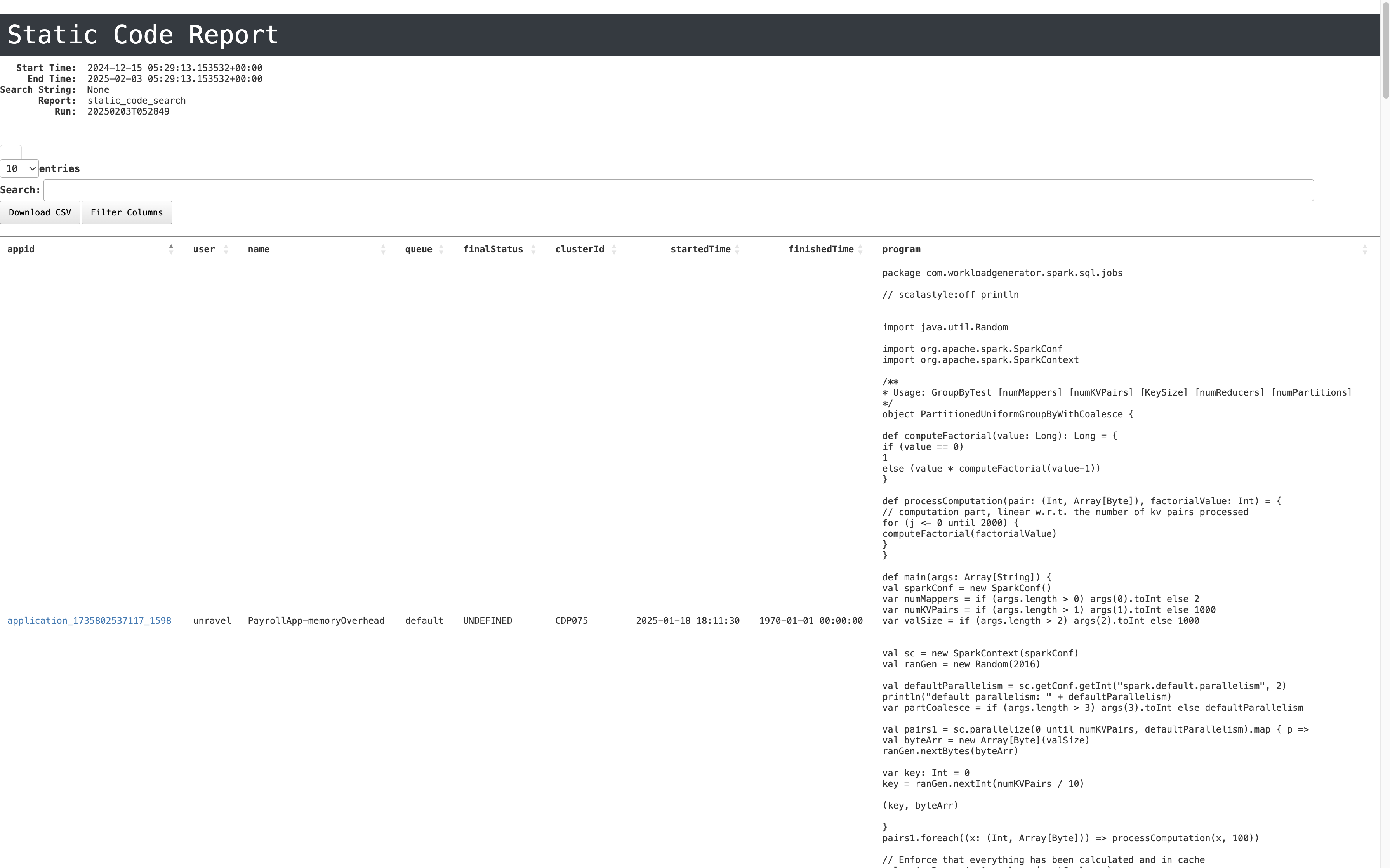This screenshot has width=1390, height=868.
Task: Click the 'appid' column header label
Action: click(x=21, y=249)
